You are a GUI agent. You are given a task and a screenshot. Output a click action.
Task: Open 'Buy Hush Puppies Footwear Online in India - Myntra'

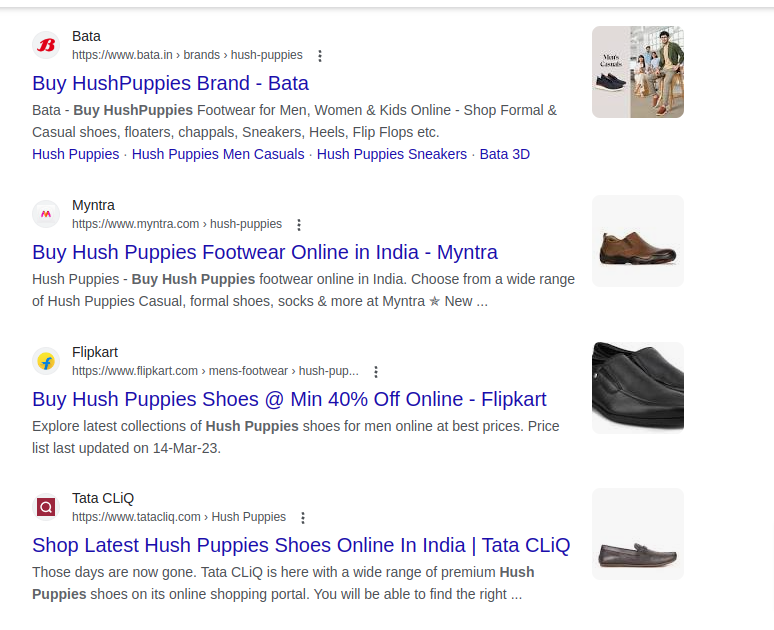(265, 252)
